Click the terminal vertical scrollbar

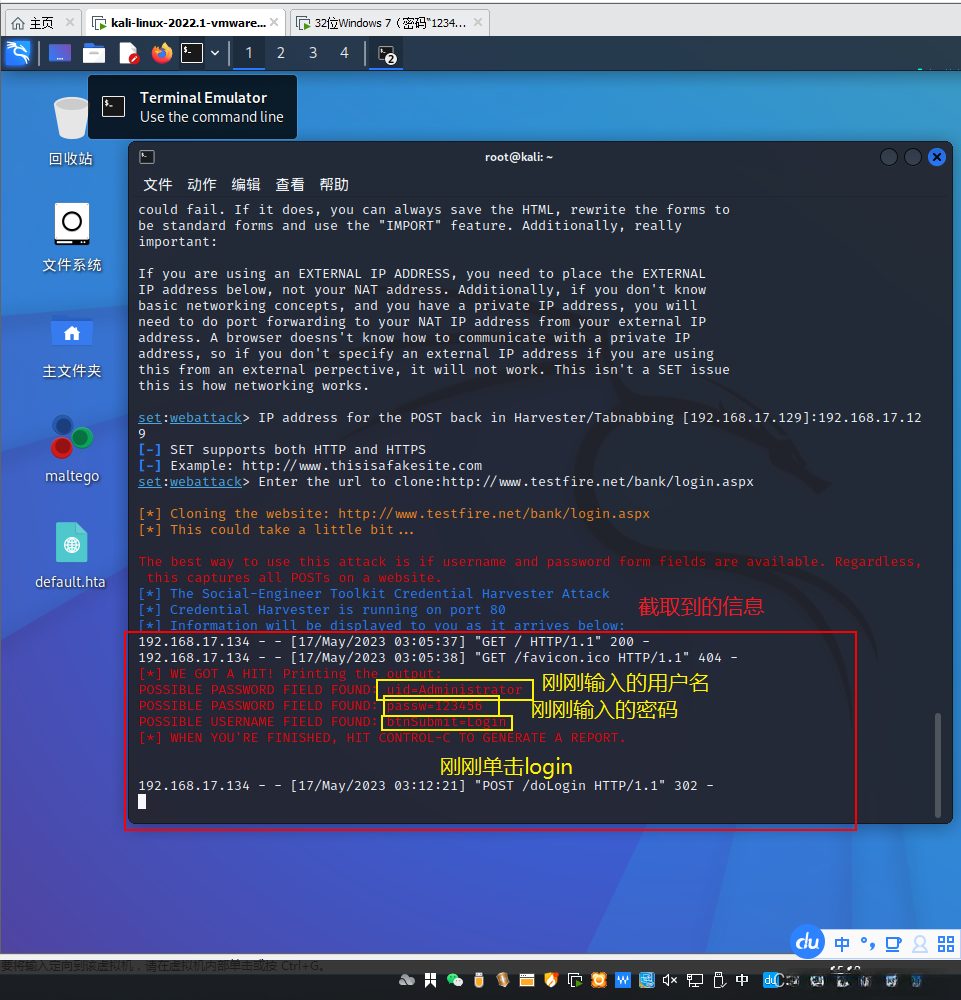click(937, 765)
